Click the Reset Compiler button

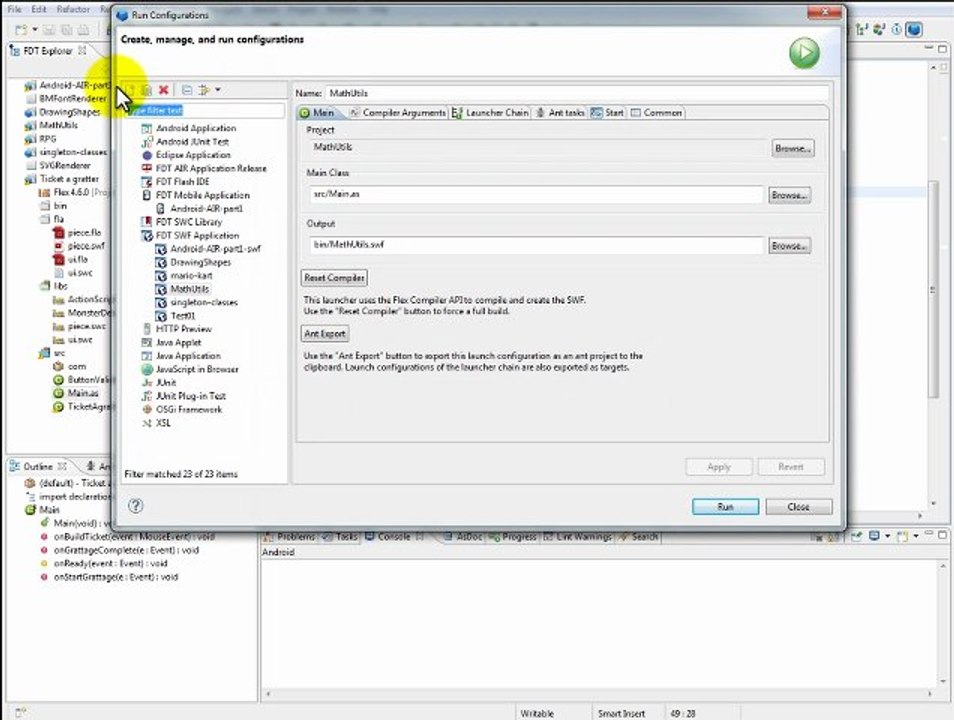(334, 278)
